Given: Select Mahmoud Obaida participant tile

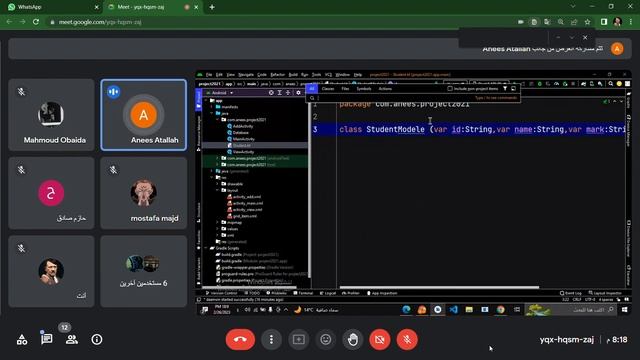Looking at the screenshot, I should point(51,115).
